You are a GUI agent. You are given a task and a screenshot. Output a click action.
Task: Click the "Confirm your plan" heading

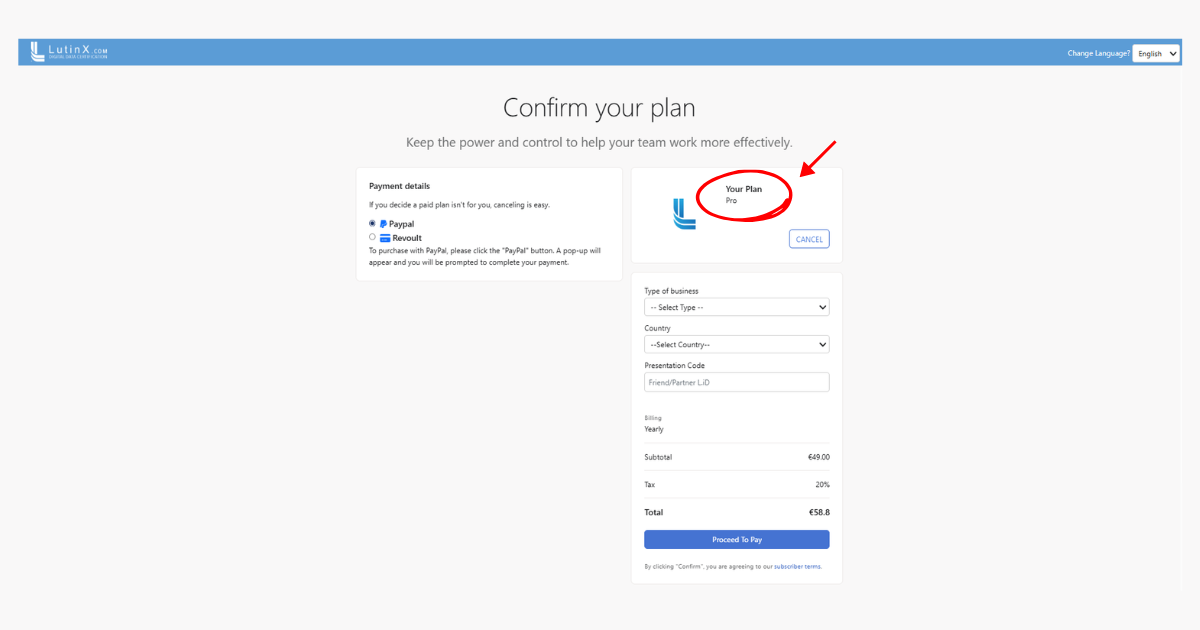coord(599,108)
